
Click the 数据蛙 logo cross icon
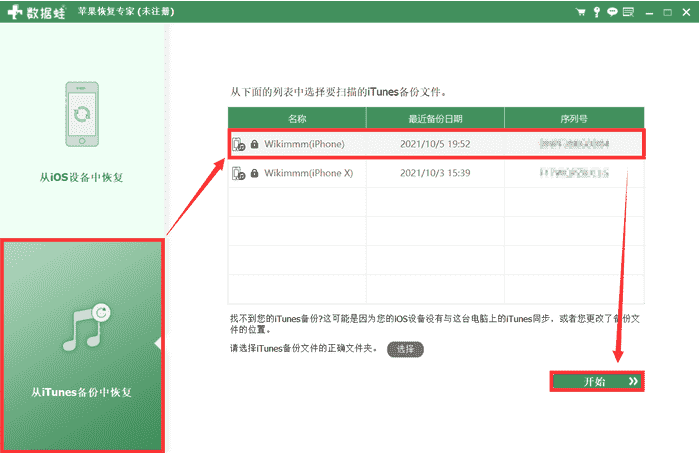(x=15, y=12)
